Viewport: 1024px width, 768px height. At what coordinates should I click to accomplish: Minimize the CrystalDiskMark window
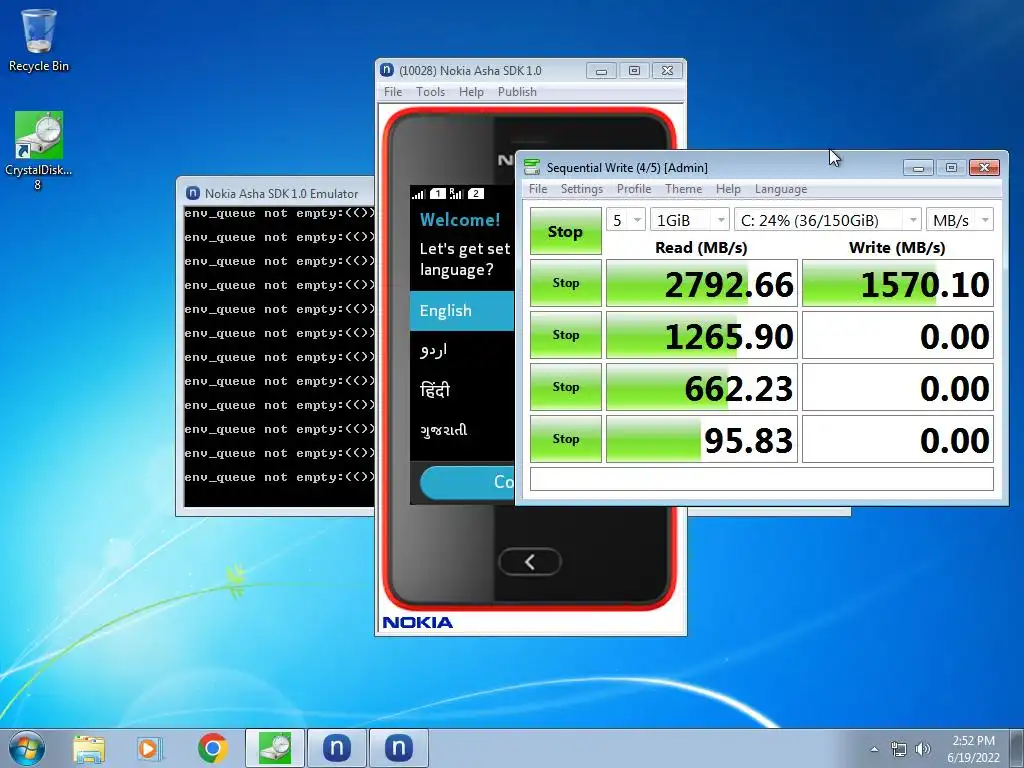pyautogui.click(x=918, y=168)
